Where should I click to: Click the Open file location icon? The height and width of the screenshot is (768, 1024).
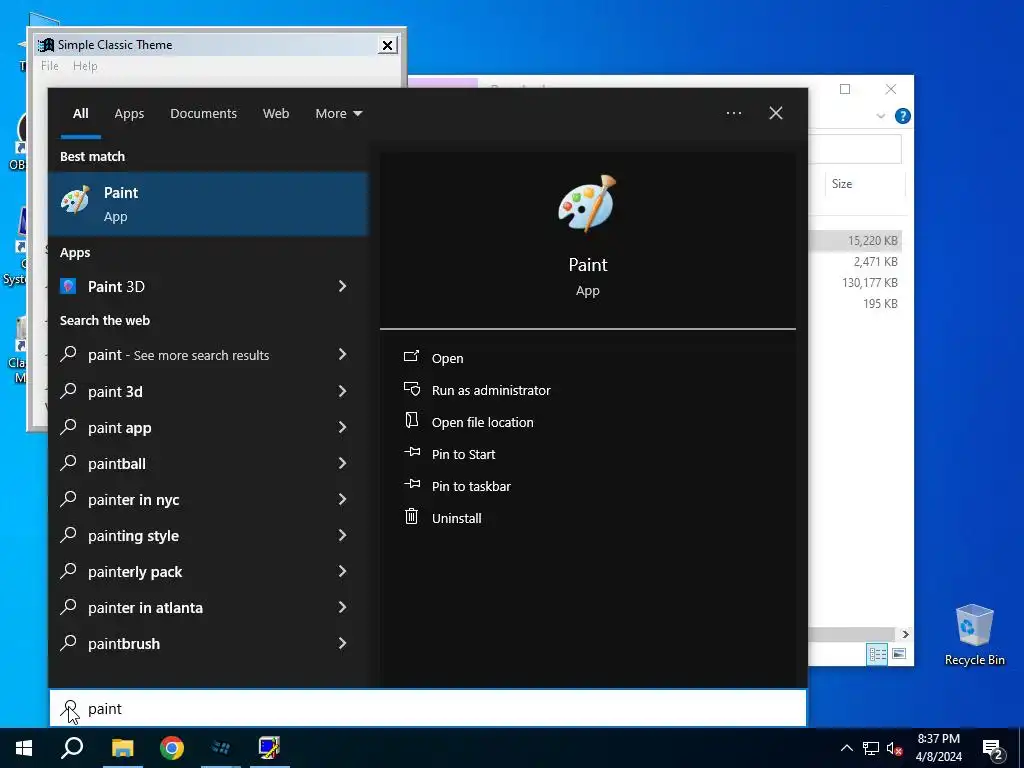[x=411, y=421]
